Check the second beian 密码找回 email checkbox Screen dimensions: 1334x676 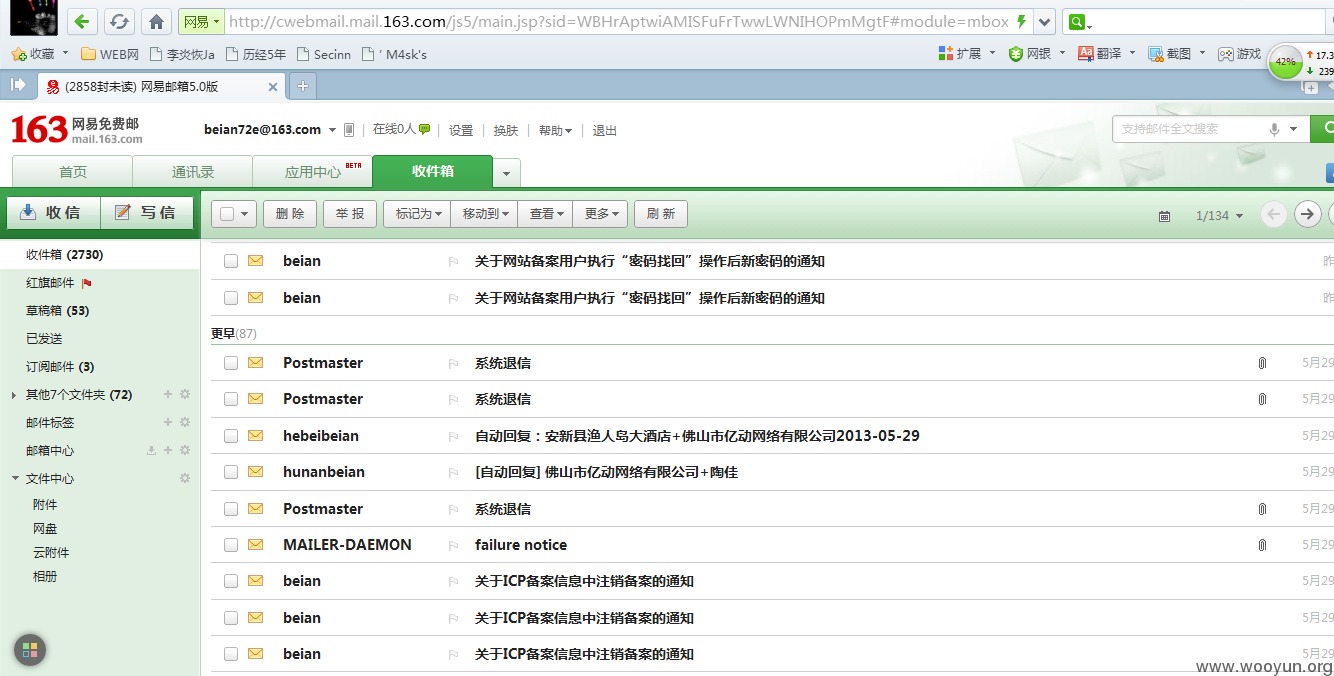click(x=231, y=298)
